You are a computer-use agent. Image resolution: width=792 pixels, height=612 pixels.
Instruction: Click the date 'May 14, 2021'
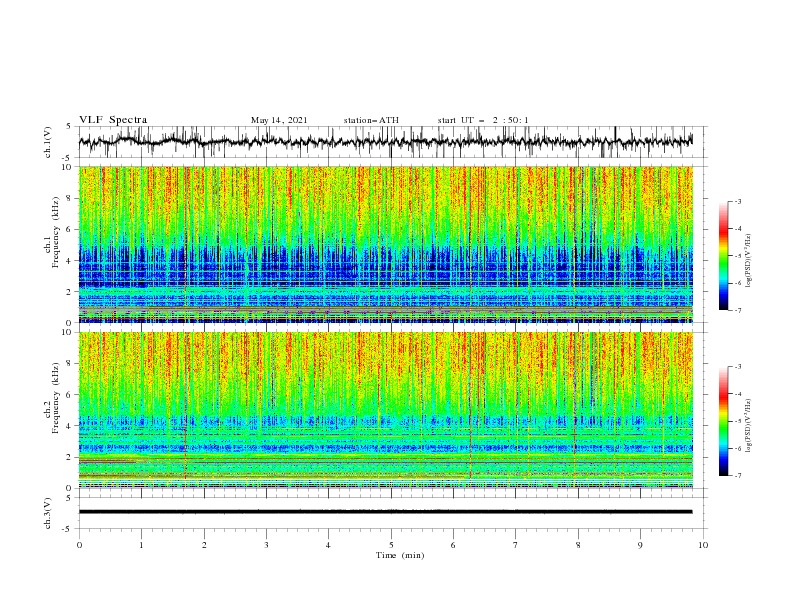coord(279,120)
